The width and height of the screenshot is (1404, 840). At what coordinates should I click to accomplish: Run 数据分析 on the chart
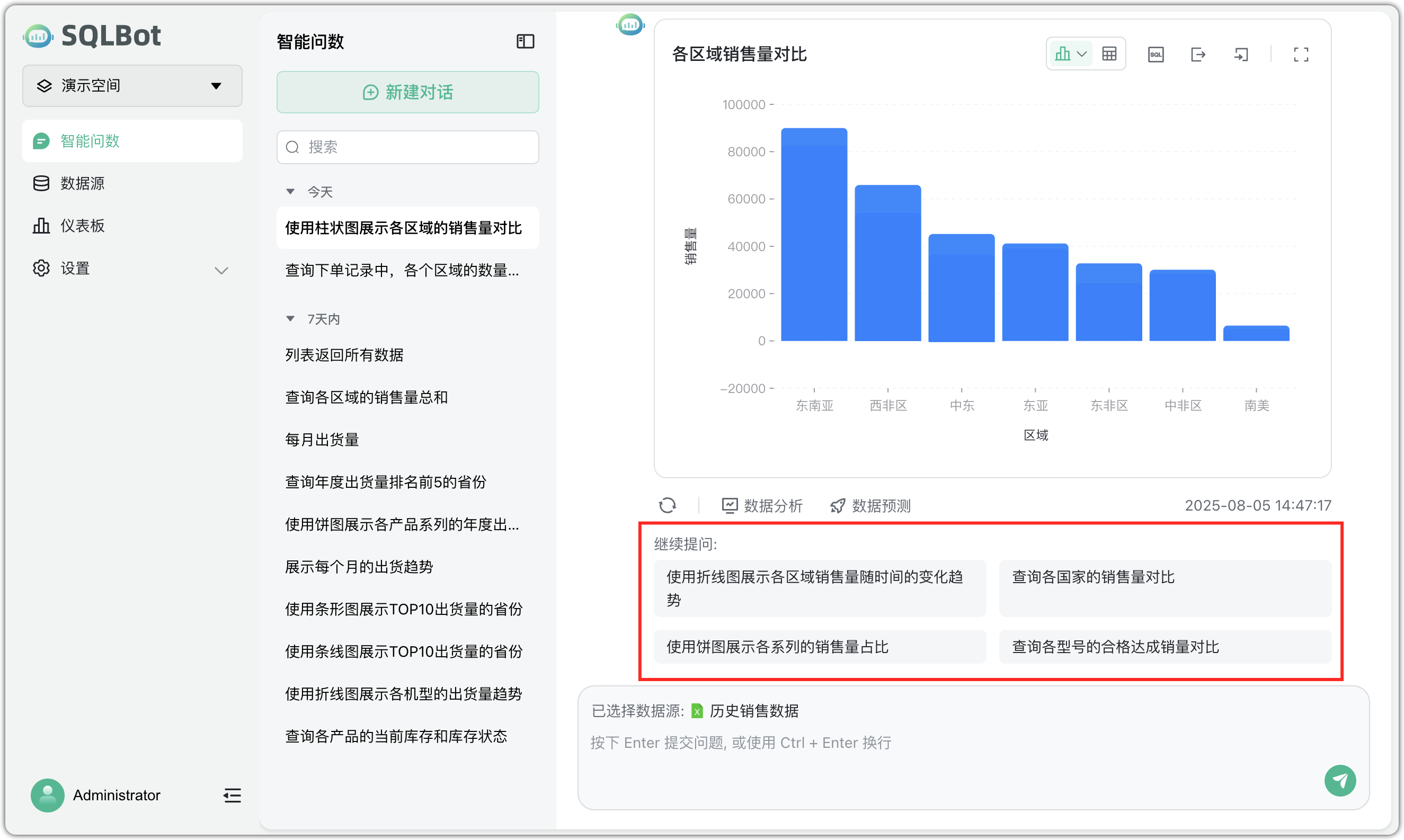pos(762,505)
